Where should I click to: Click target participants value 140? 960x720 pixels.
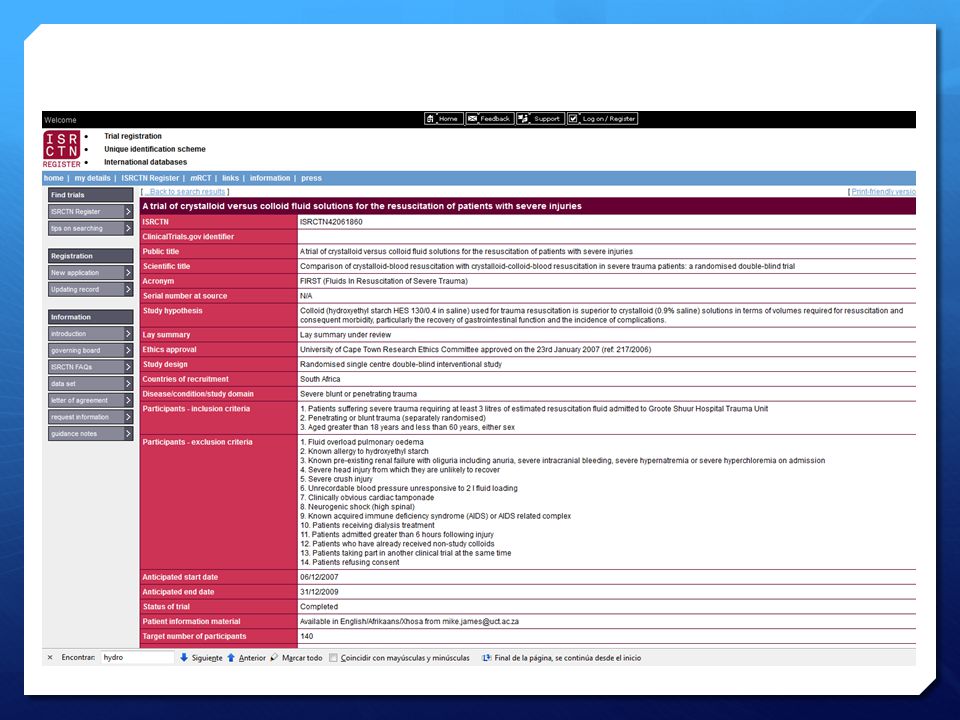[307, 636]
